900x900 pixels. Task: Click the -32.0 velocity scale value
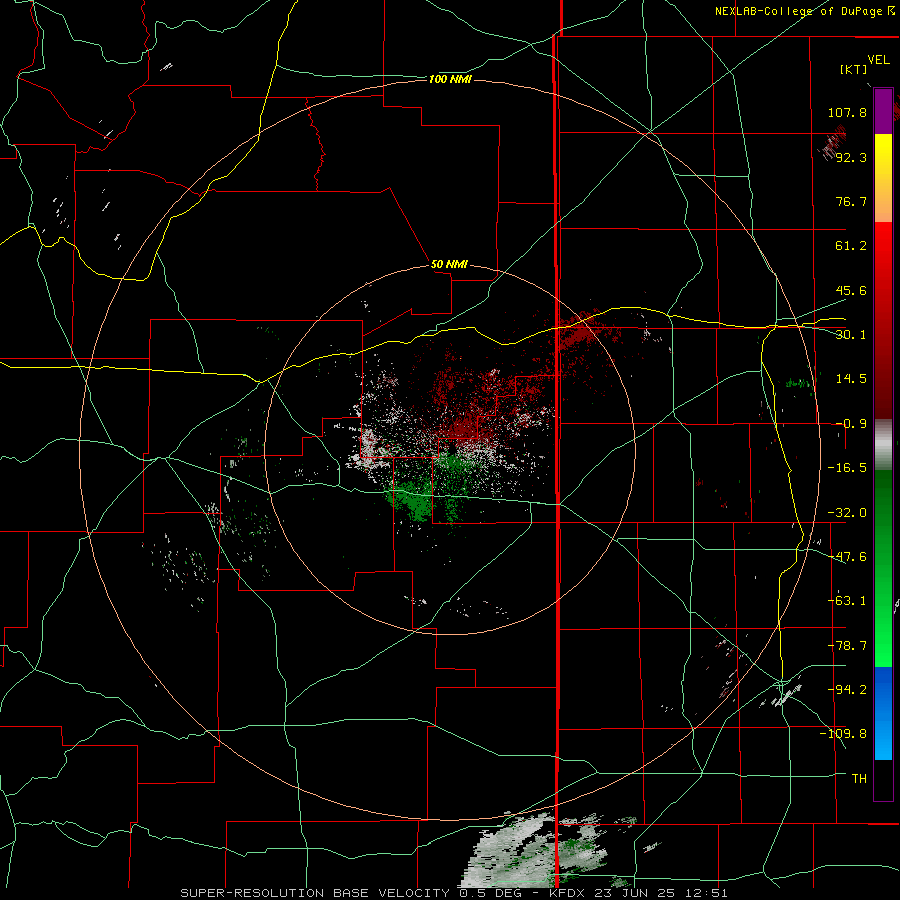point(847,513)
